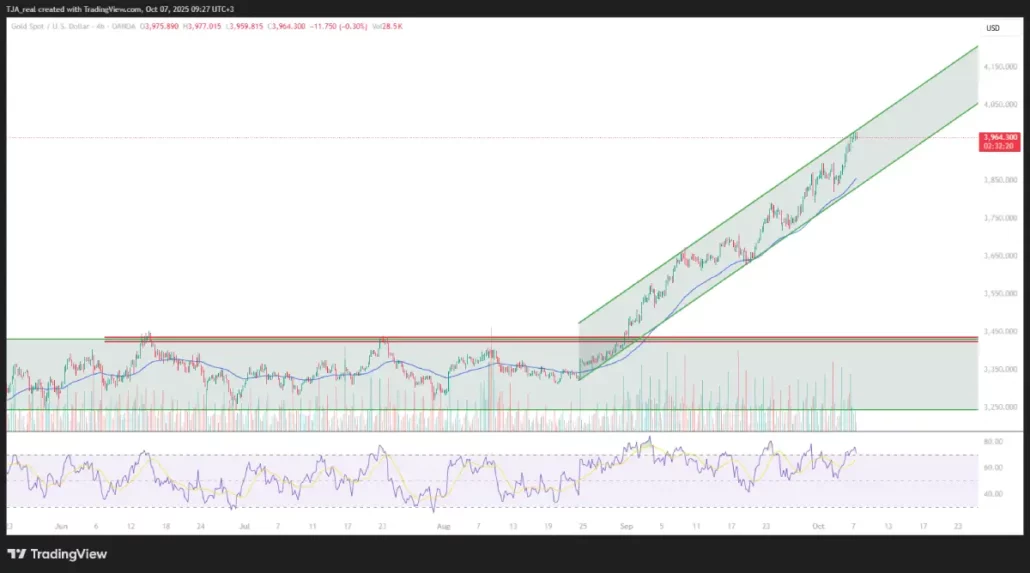Click the 3,450.000 price axis label
Image resolution: width=1030 pixels, height=573 pixels.
999,331
